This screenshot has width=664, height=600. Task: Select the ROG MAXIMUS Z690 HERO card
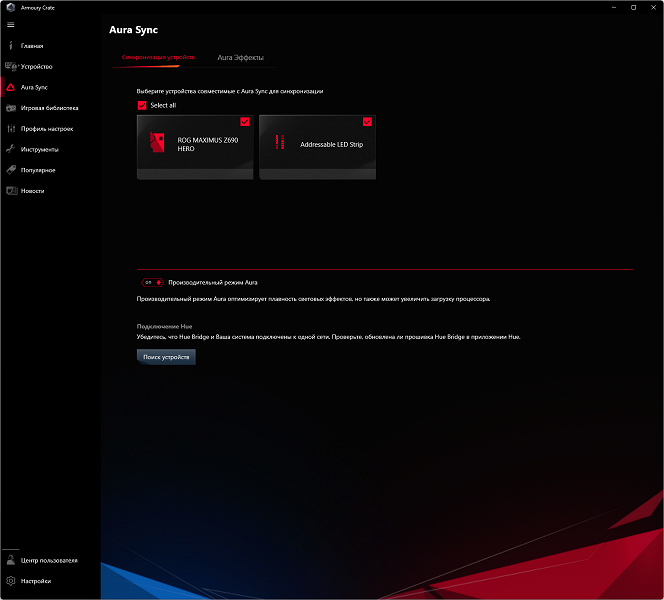195,147
